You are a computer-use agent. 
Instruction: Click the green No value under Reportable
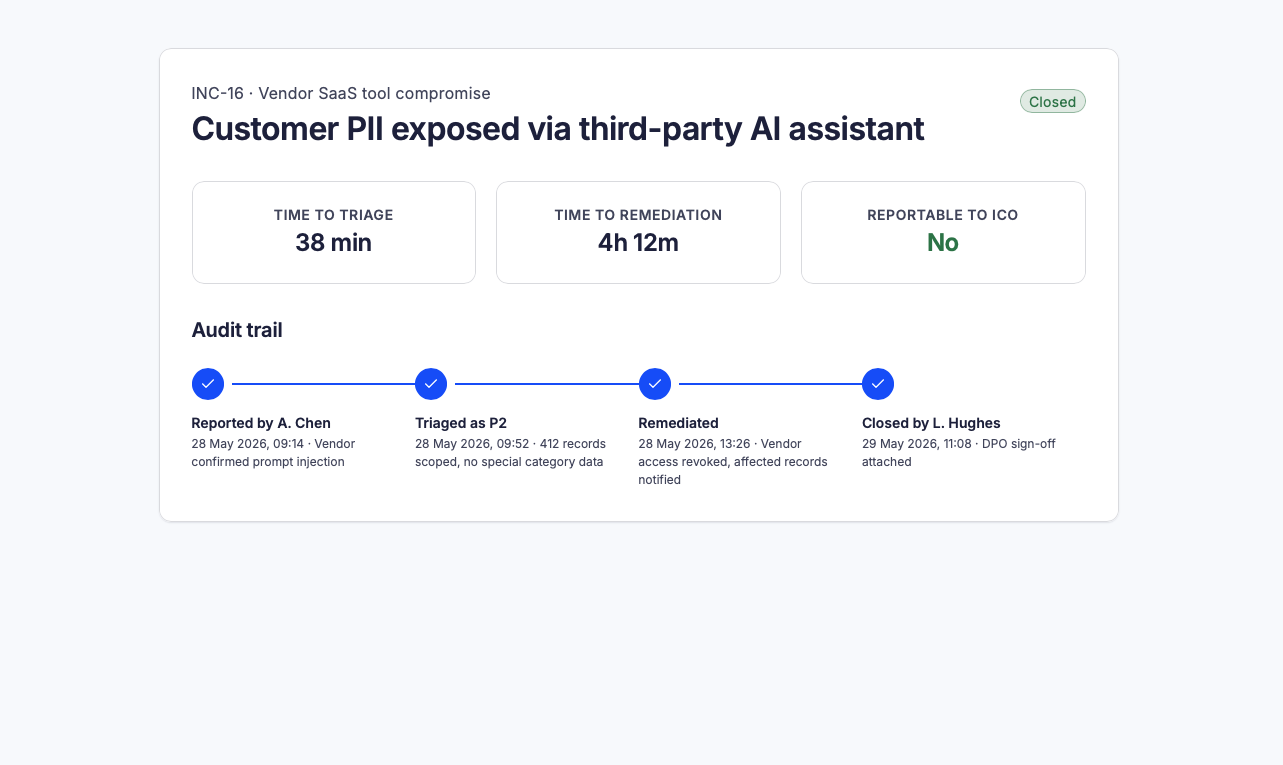coord(943,243)
